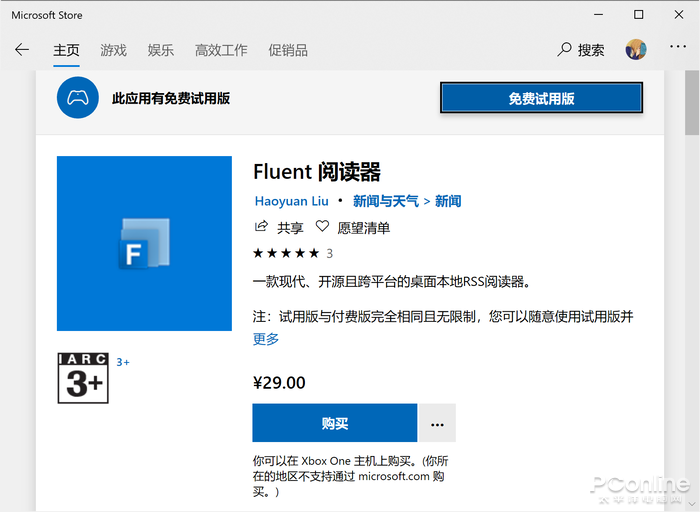This screenshot has width=700, height=512.
Task: Switch to the 游戏 tab
Action: click(x=113, y=50)
